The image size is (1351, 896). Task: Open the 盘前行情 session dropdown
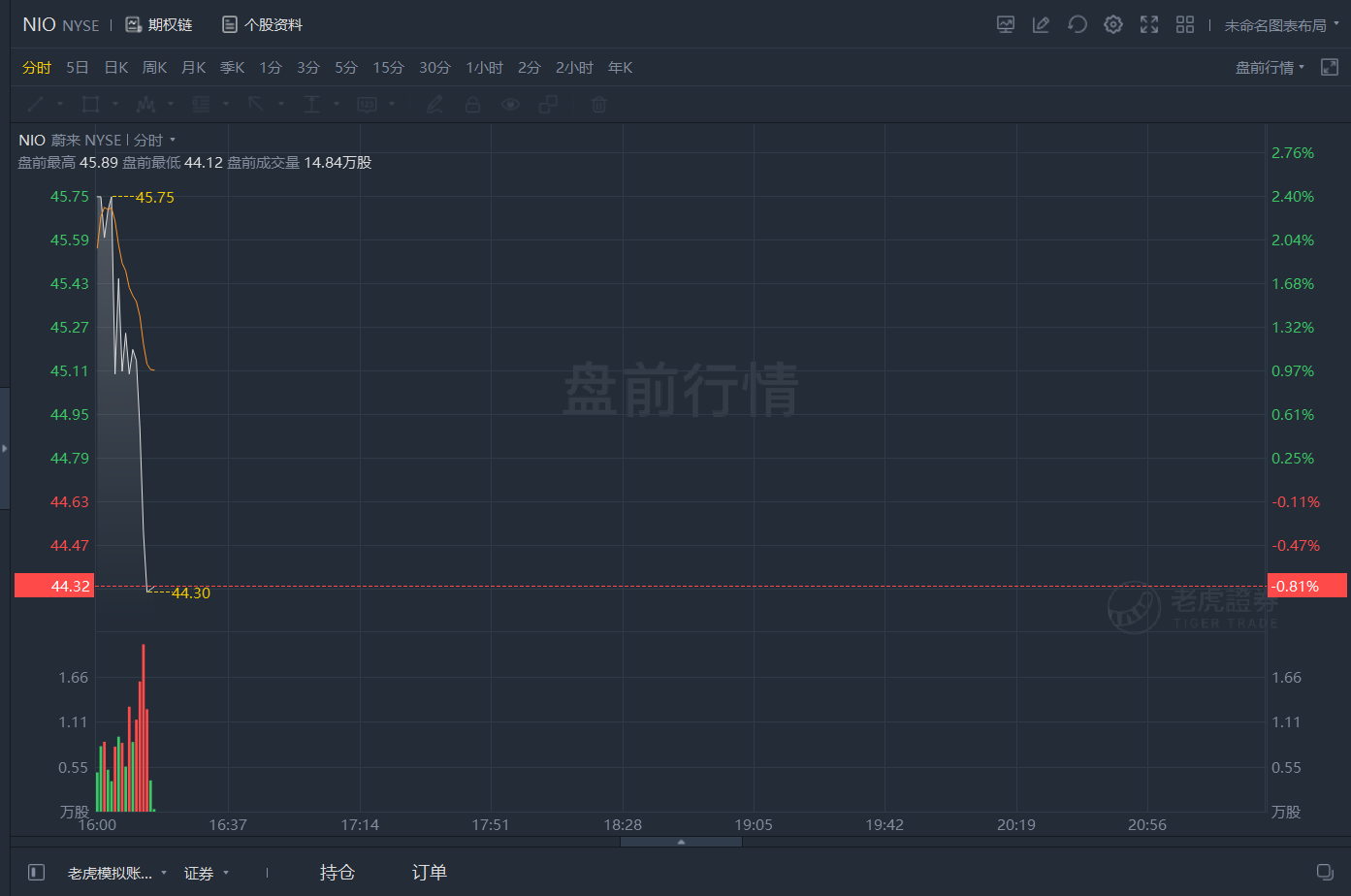pyautogui.click(x=1270, y=67)
